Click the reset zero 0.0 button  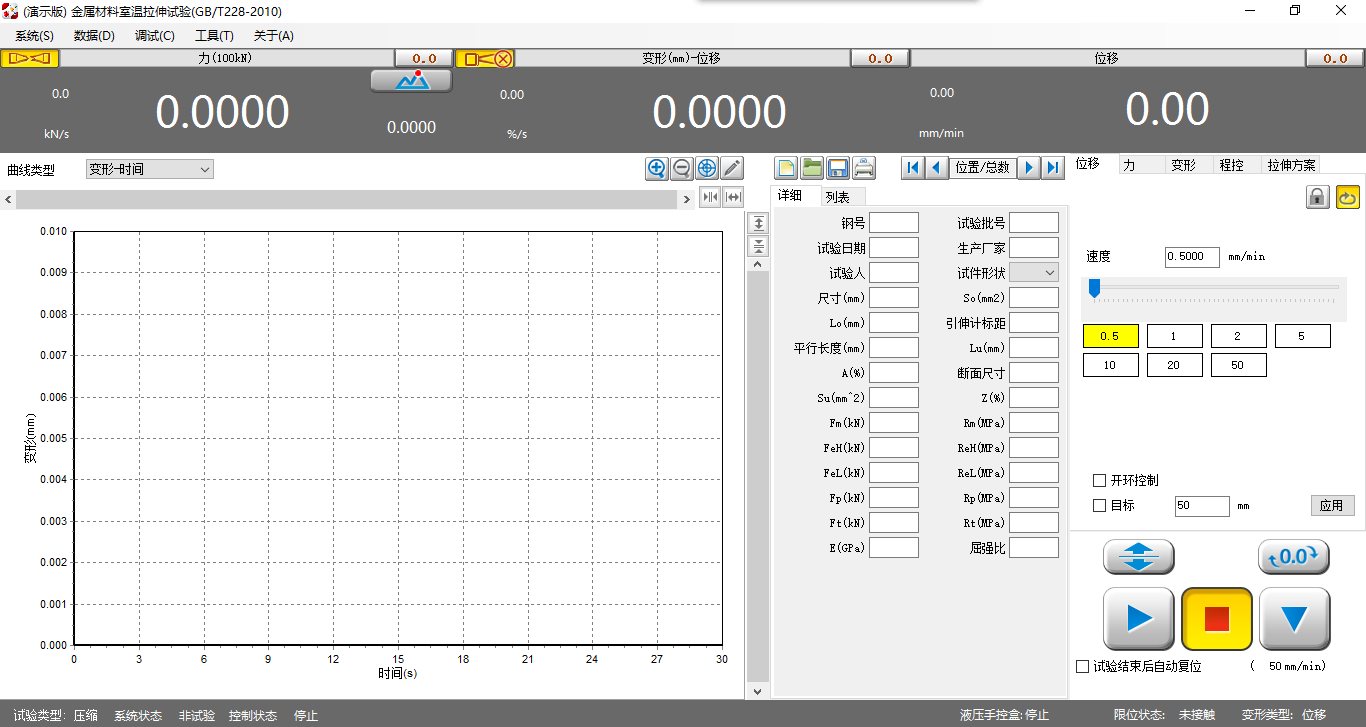click(1293, 557)
